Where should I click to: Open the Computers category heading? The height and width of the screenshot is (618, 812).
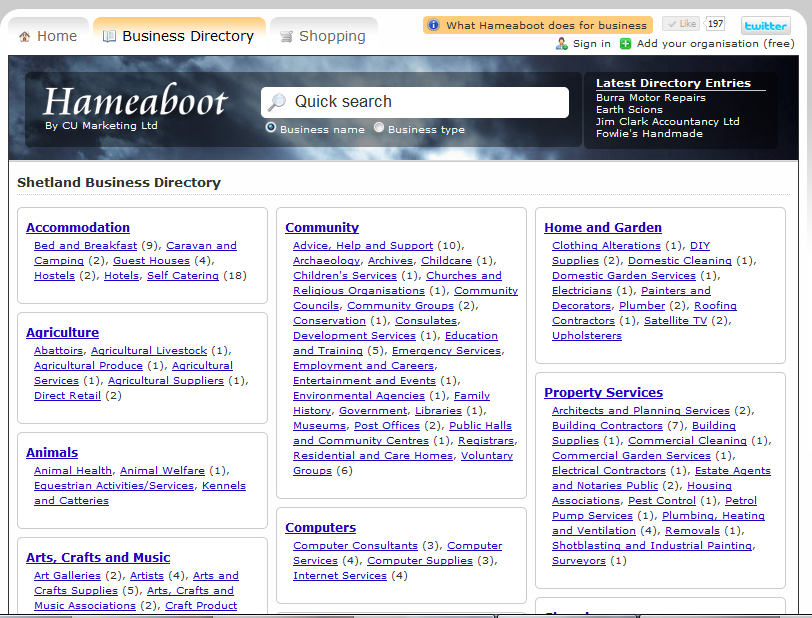point(321,527)
